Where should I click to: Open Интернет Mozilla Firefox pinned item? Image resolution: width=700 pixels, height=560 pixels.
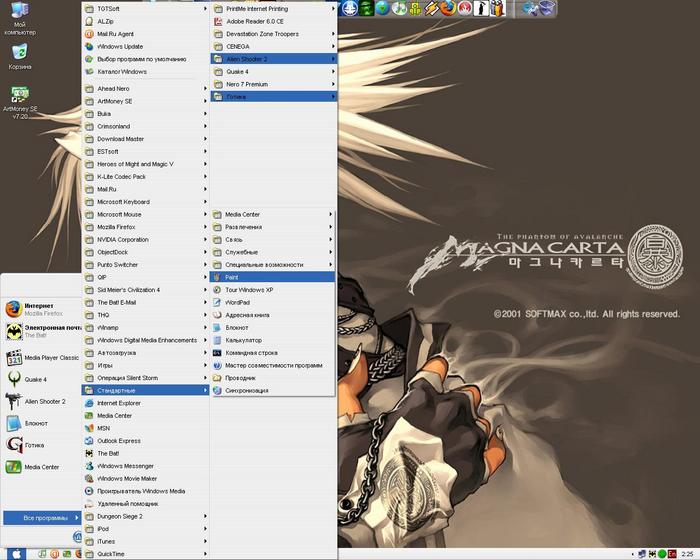(x=42, y=309)
